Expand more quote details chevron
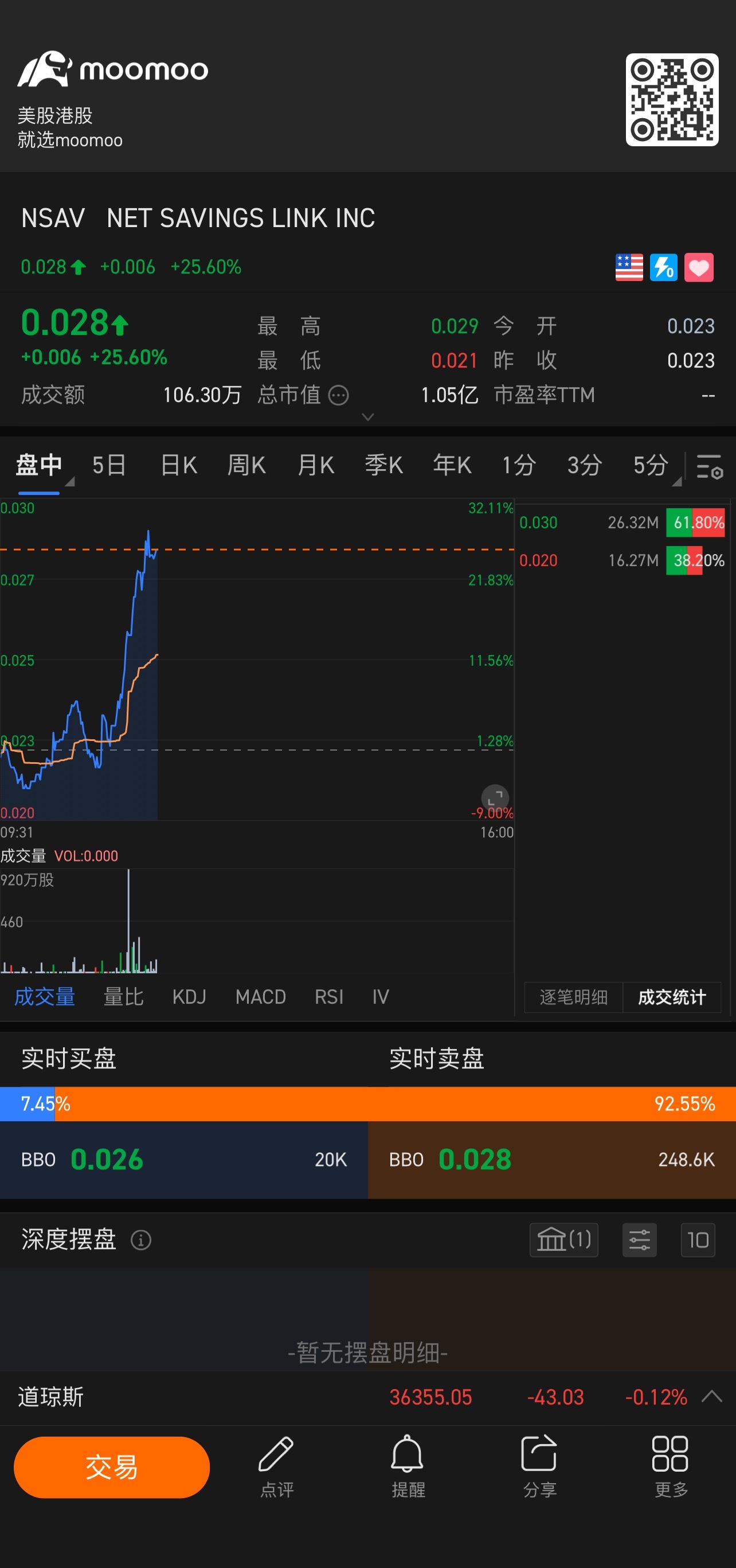 (x=367, y=417)
